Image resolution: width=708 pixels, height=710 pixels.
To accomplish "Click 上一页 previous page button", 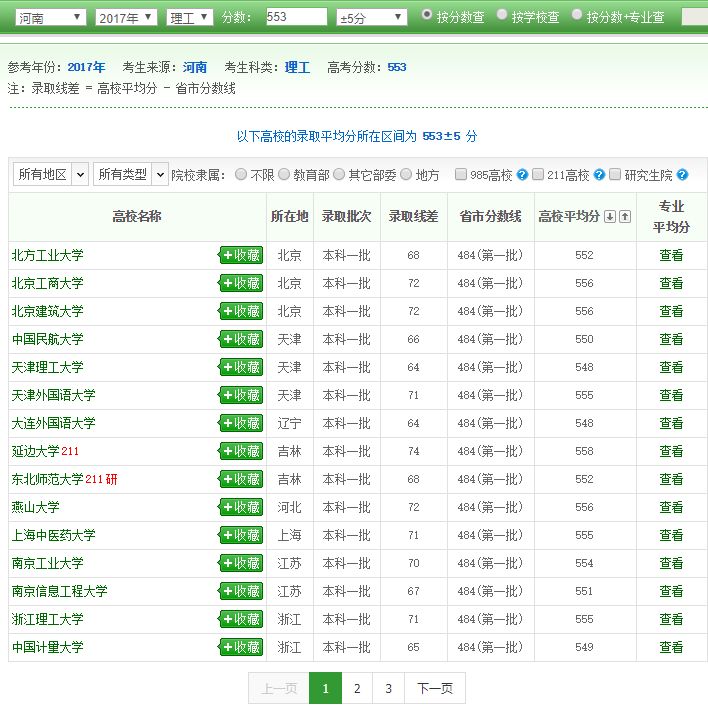I will point(279,688).
